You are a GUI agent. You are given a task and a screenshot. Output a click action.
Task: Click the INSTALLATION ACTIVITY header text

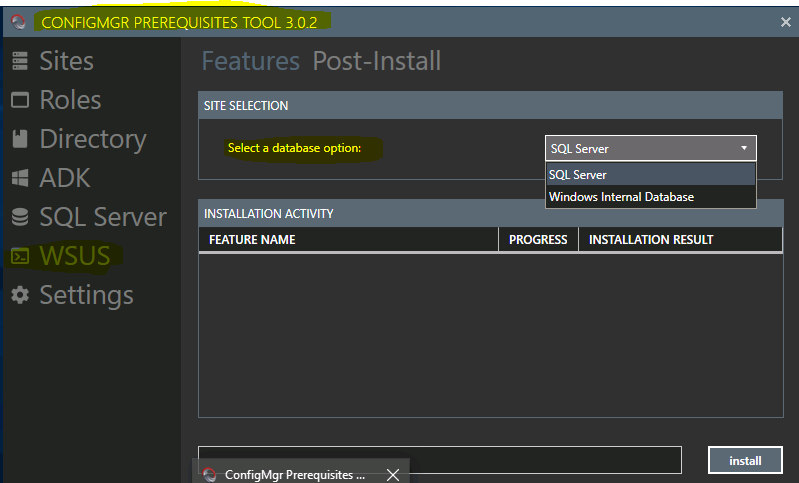269,214
